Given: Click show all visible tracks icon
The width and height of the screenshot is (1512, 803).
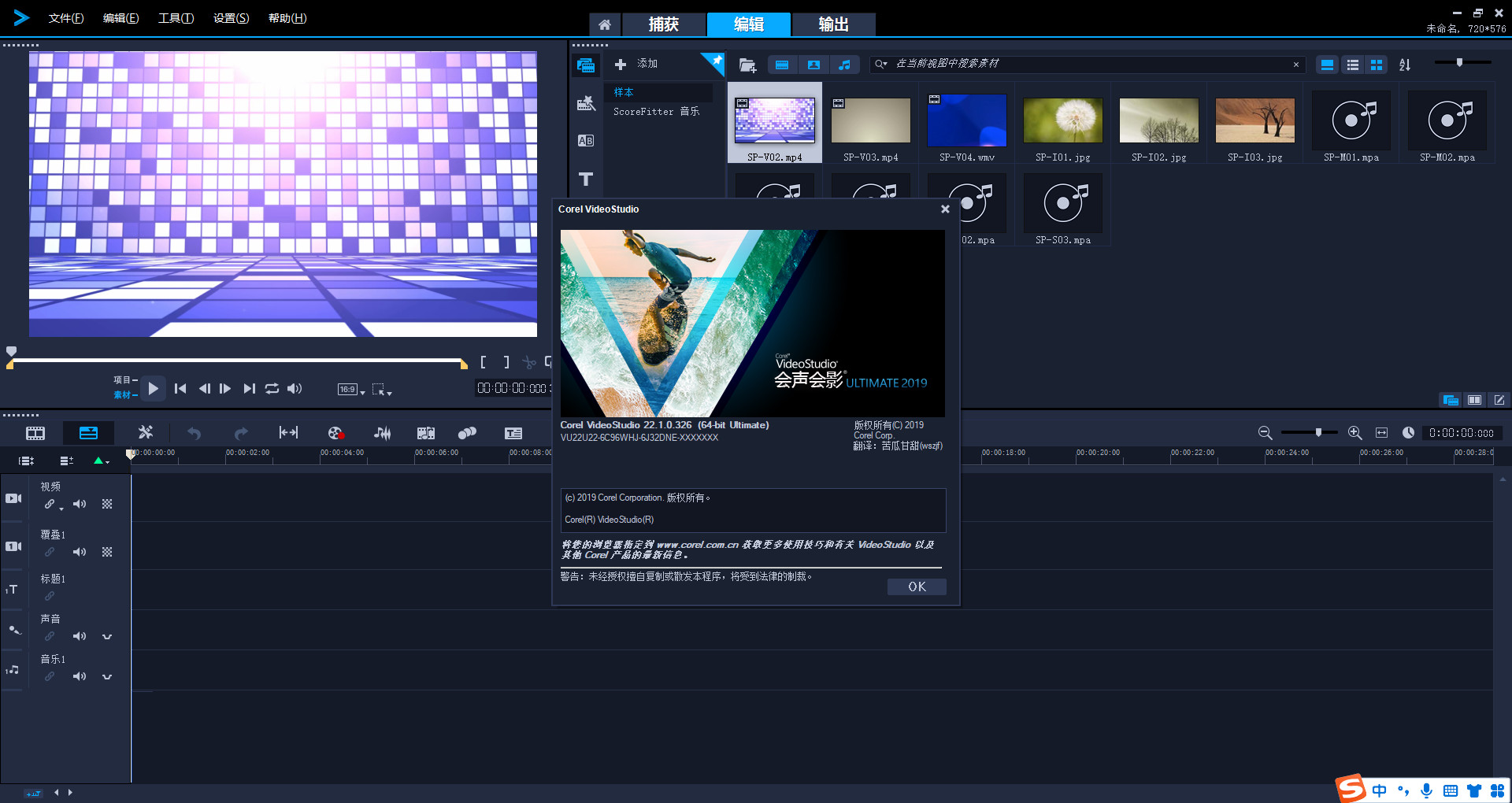Looking at the screenshot, I should (26, 461).
